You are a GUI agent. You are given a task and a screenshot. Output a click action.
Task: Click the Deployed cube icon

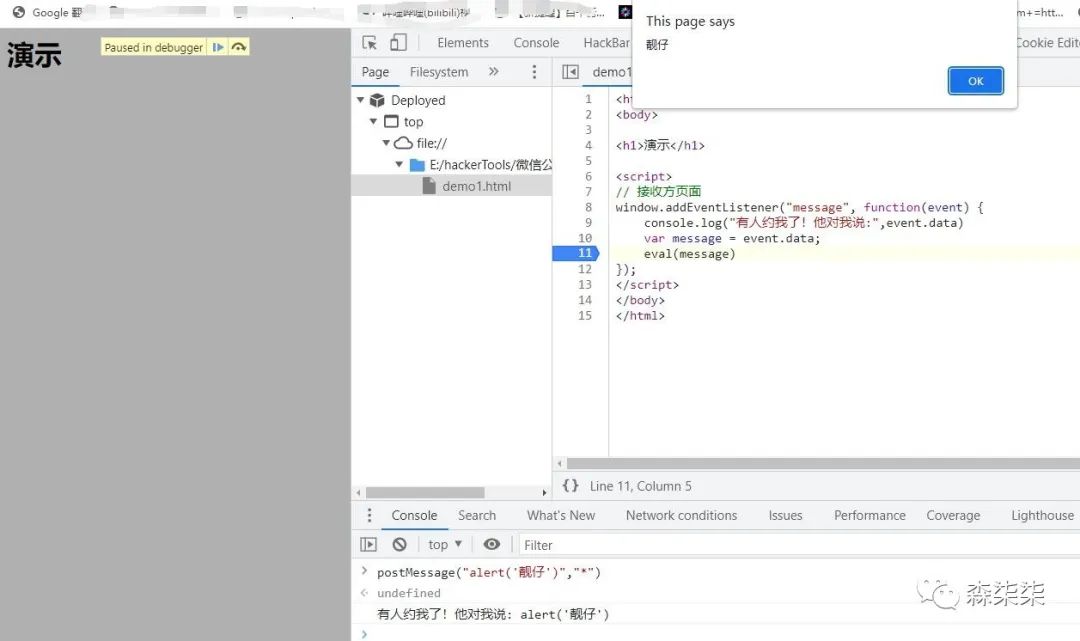[x=377, y=101]
